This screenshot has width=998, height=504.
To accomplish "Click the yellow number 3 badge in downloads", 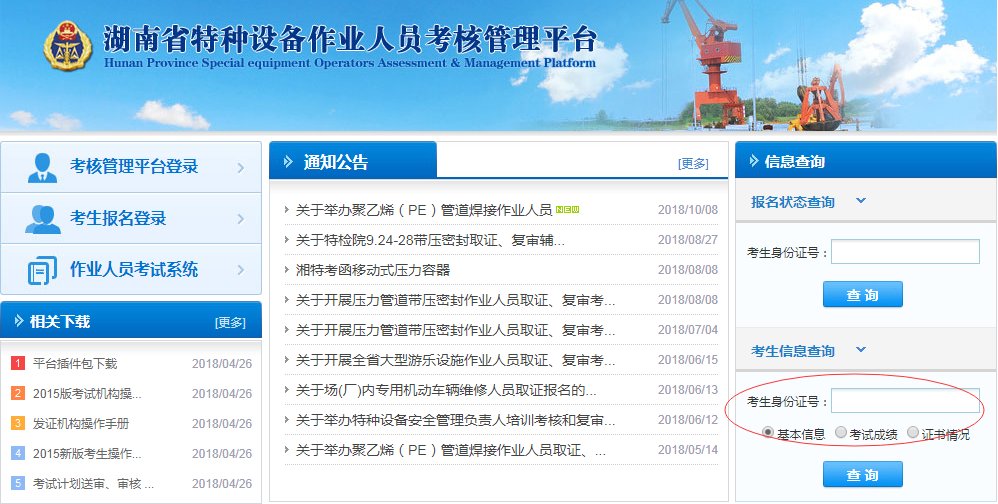I will (17, 423).
